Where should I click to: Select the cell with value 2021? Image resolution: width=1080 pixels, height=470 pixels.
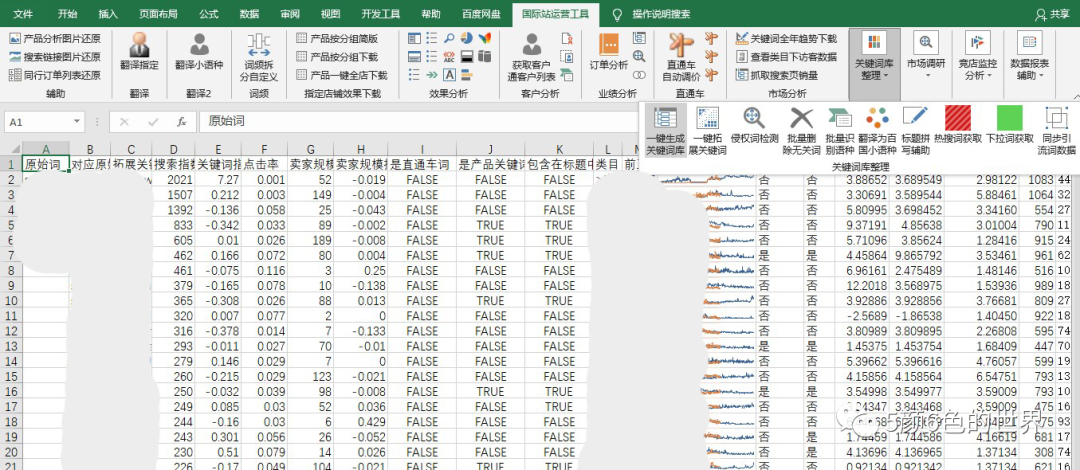(173, 180)
